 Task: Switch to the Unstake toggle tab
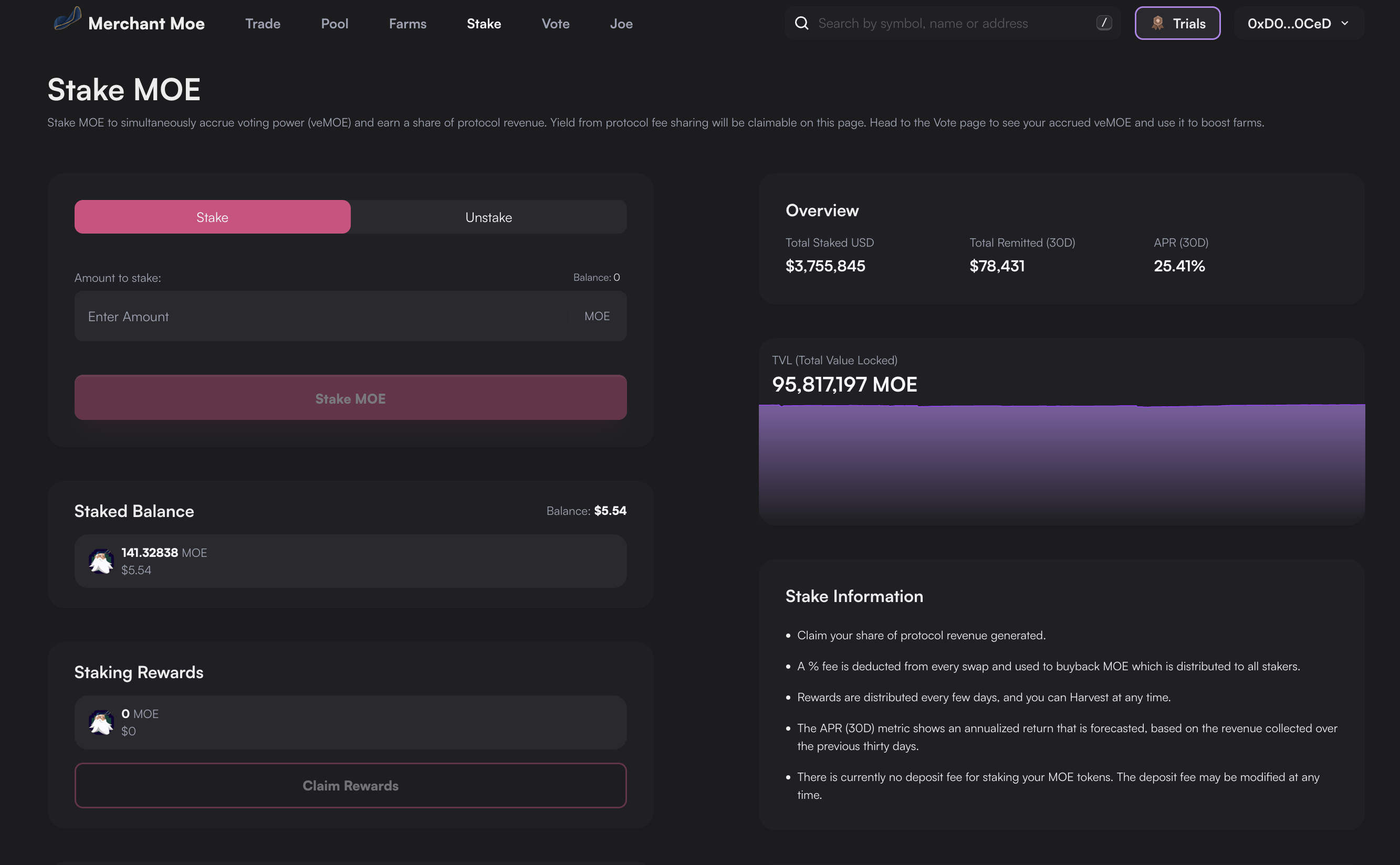coord(488,217)
